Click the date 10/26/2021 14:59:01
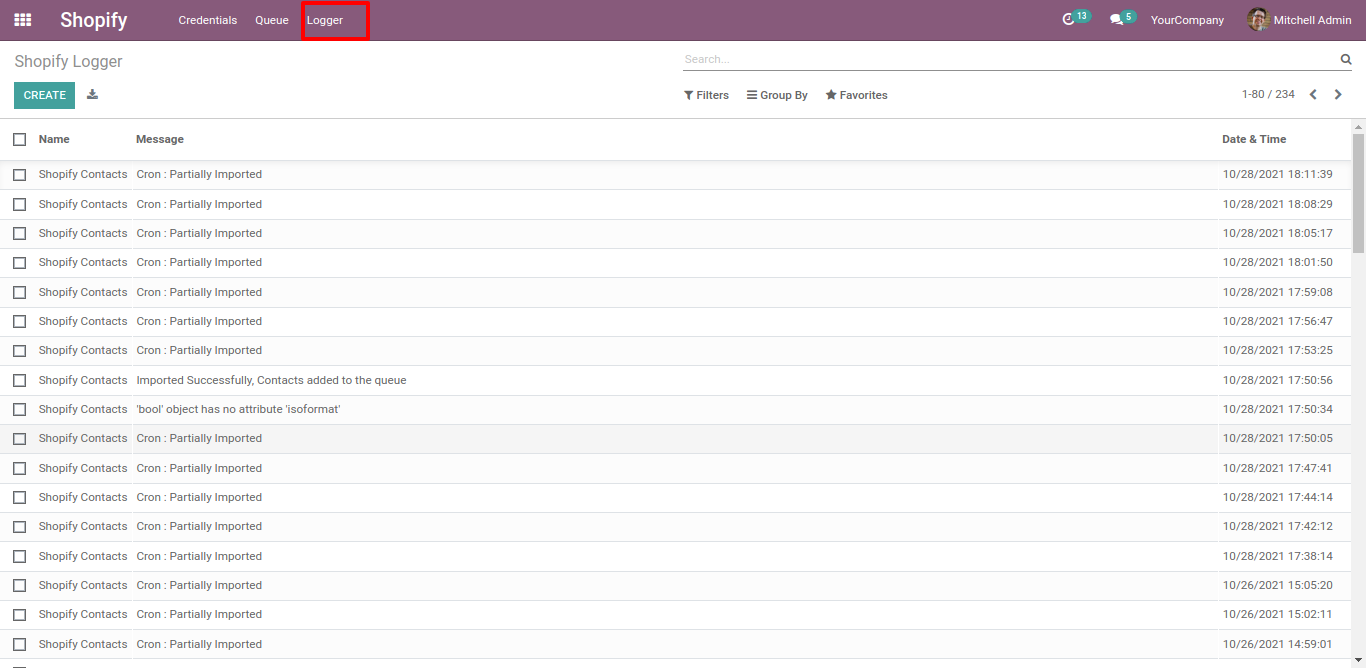Screen dimensions: 1366x668 tap(1277, 644)
